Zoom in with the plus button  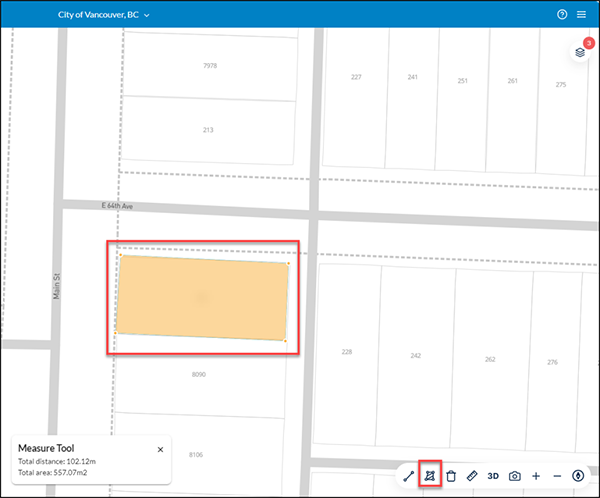point(536,476)
